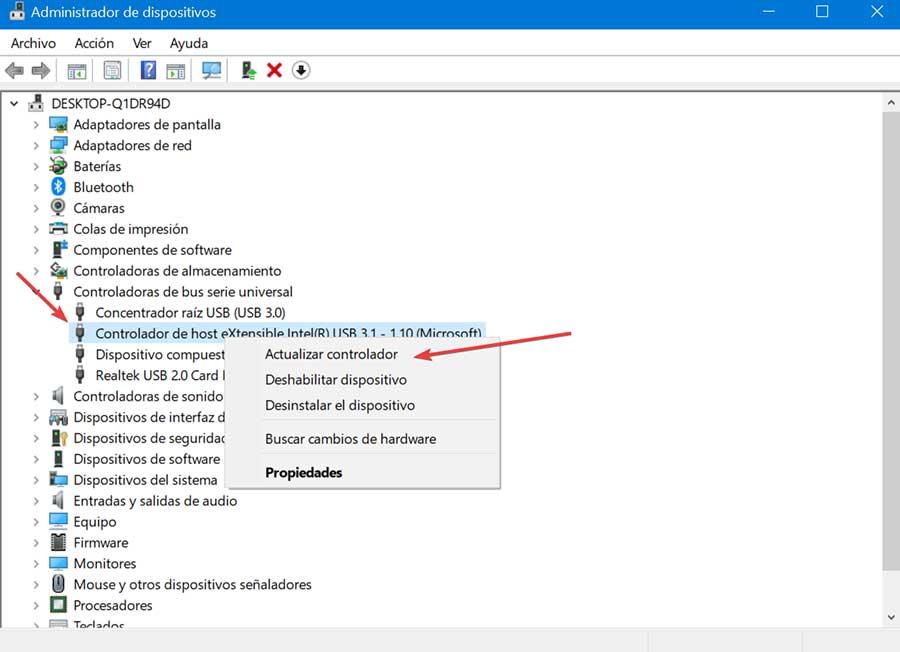Image resolution: width=900 pixels, height=652 pixels.
Task: Click the Adaptadores de red icon
Action: pos(58,145)
